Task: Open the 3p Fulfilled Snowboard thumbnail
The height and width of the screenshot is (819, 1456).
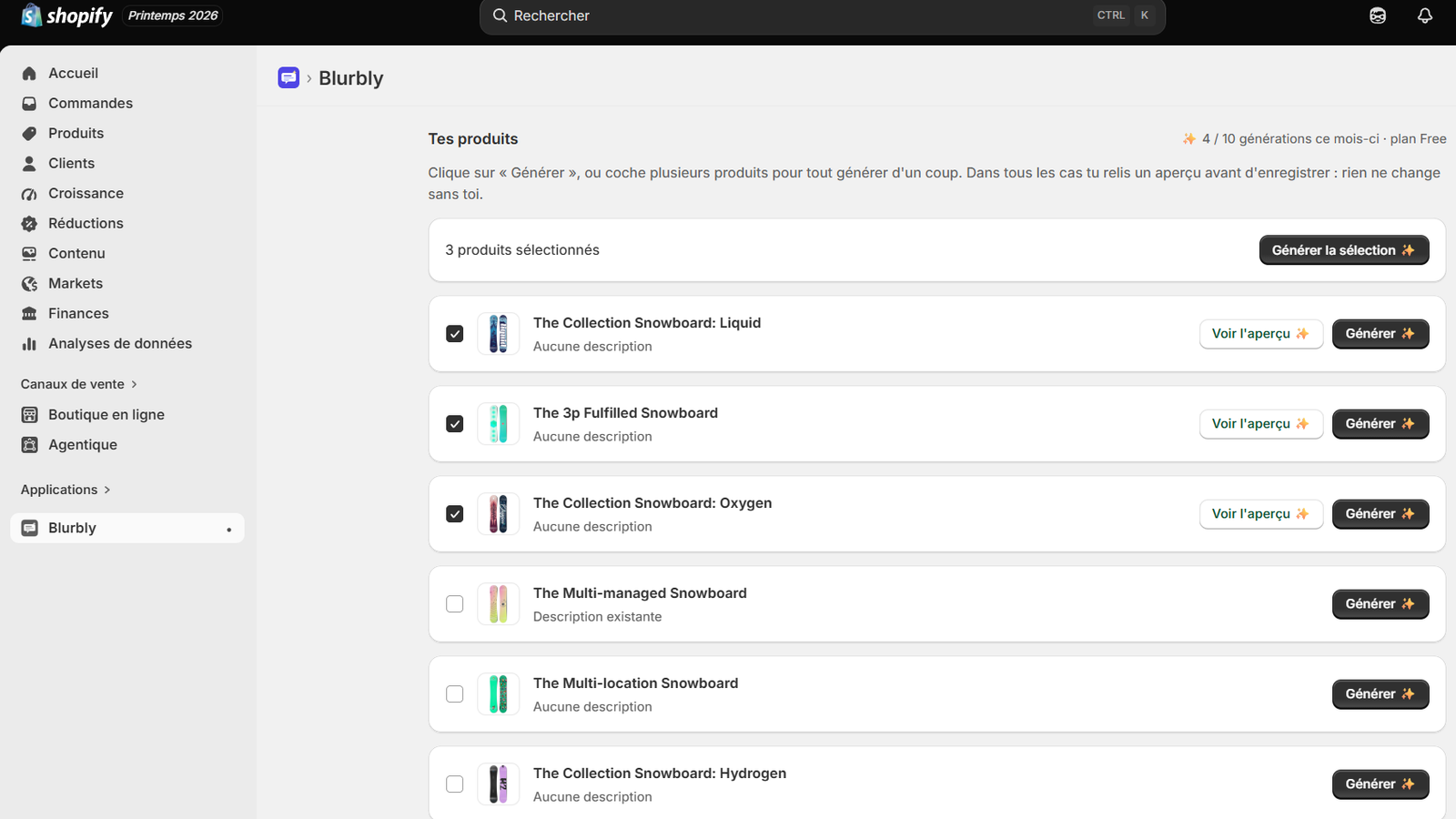Action: click(499, 424)
